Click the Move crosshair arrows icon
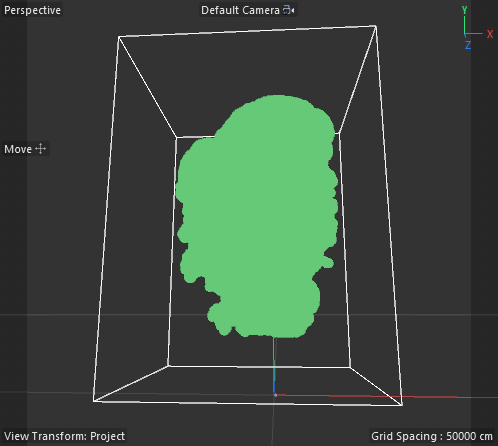The height and width of the screenshot is (446, 498). click(40, 149)
